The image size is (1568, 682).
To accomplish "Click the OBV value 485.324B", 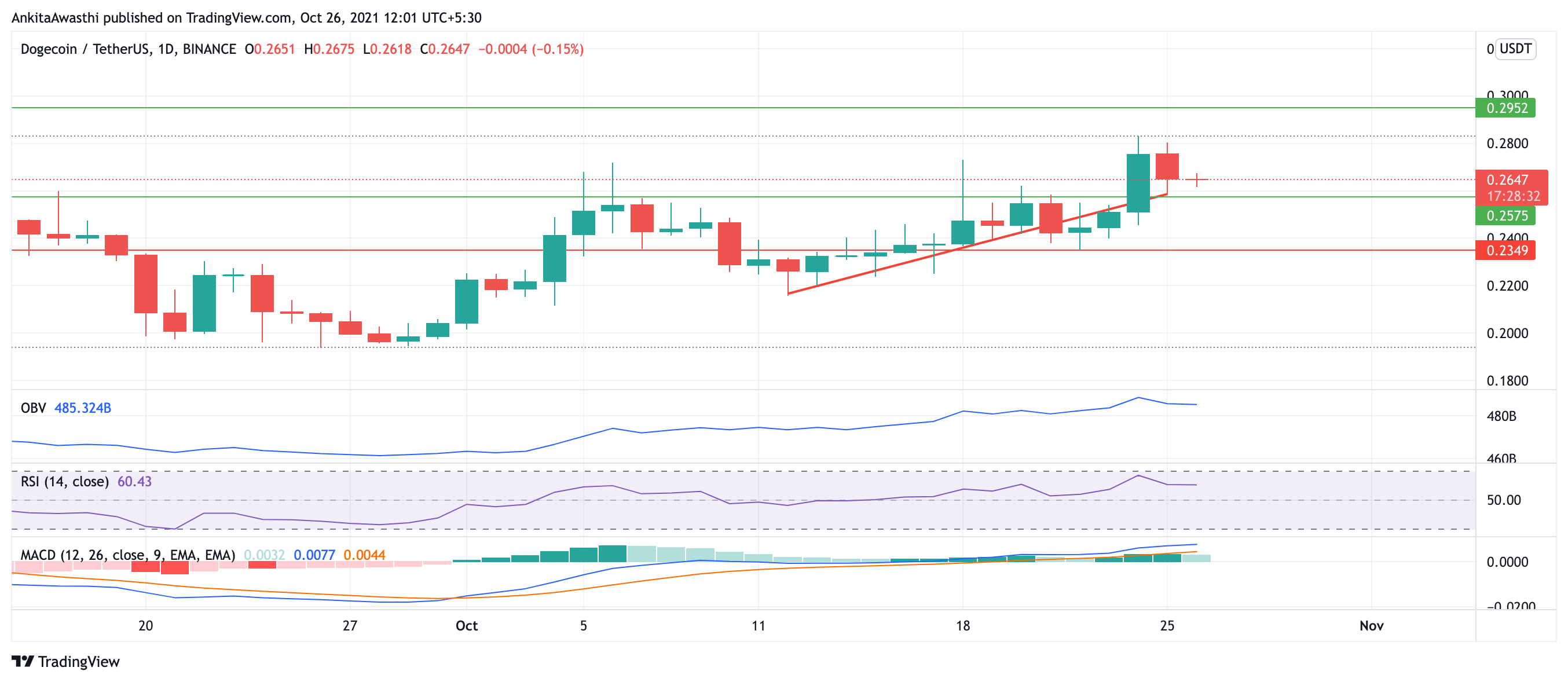I will [83, 408].
